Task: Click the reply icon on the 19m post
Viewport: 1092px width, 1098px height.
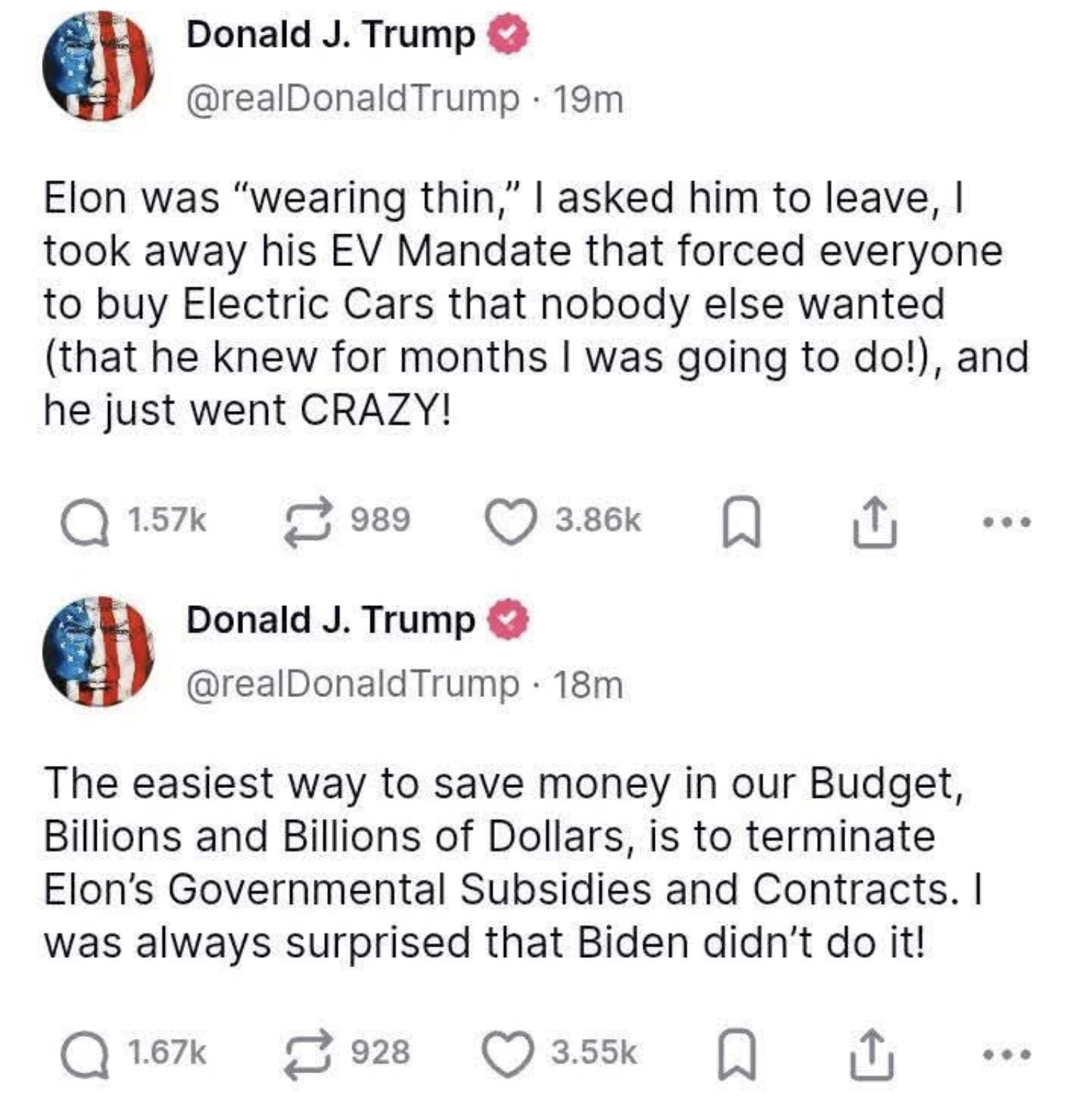Action: pyautogui.click(x=85, y=523)
